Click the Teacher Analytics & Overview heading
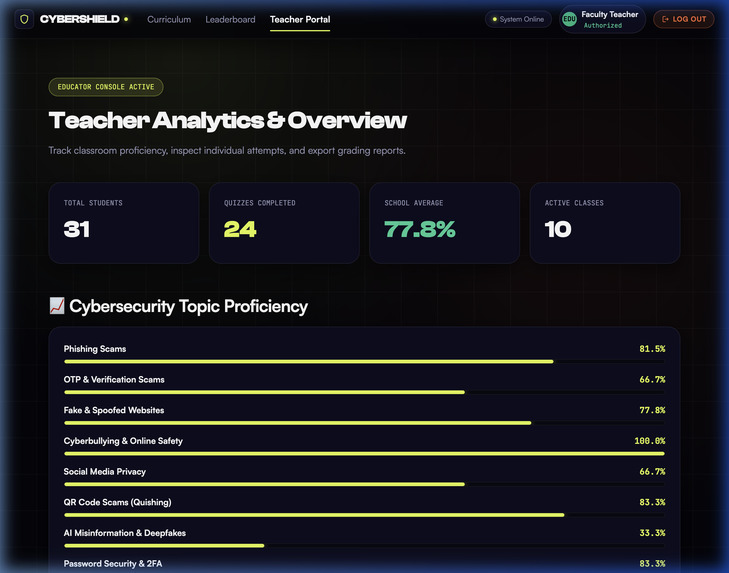Viewport: 729px width, 573px height. (x=228, y=120)
